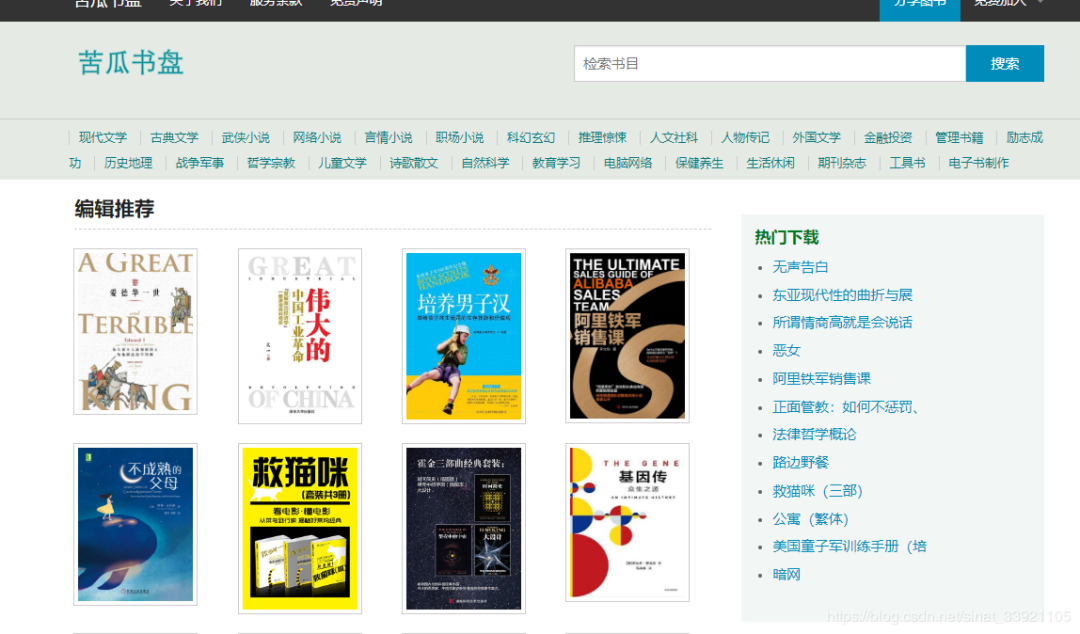Click the 搜索 search button
Image resolution: width=1080 pixels, height=634 pixels.
coord(1005,63)
